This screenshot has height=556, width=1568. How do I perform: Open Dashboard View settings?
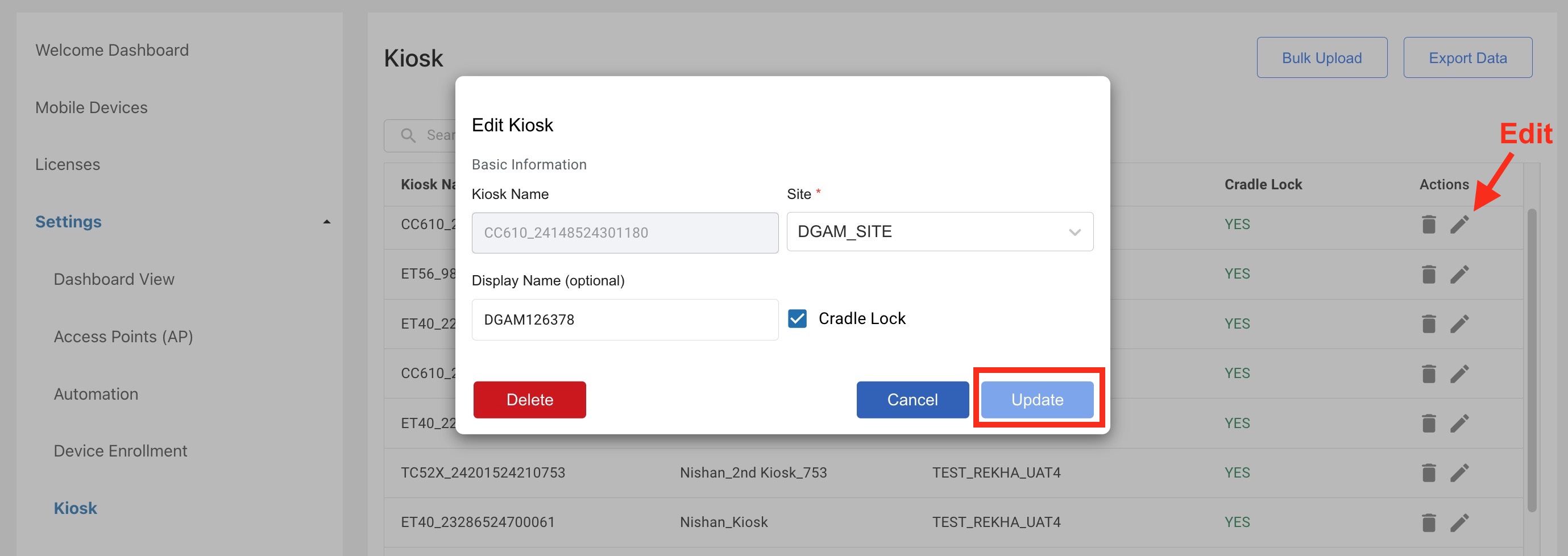(114, 279)
